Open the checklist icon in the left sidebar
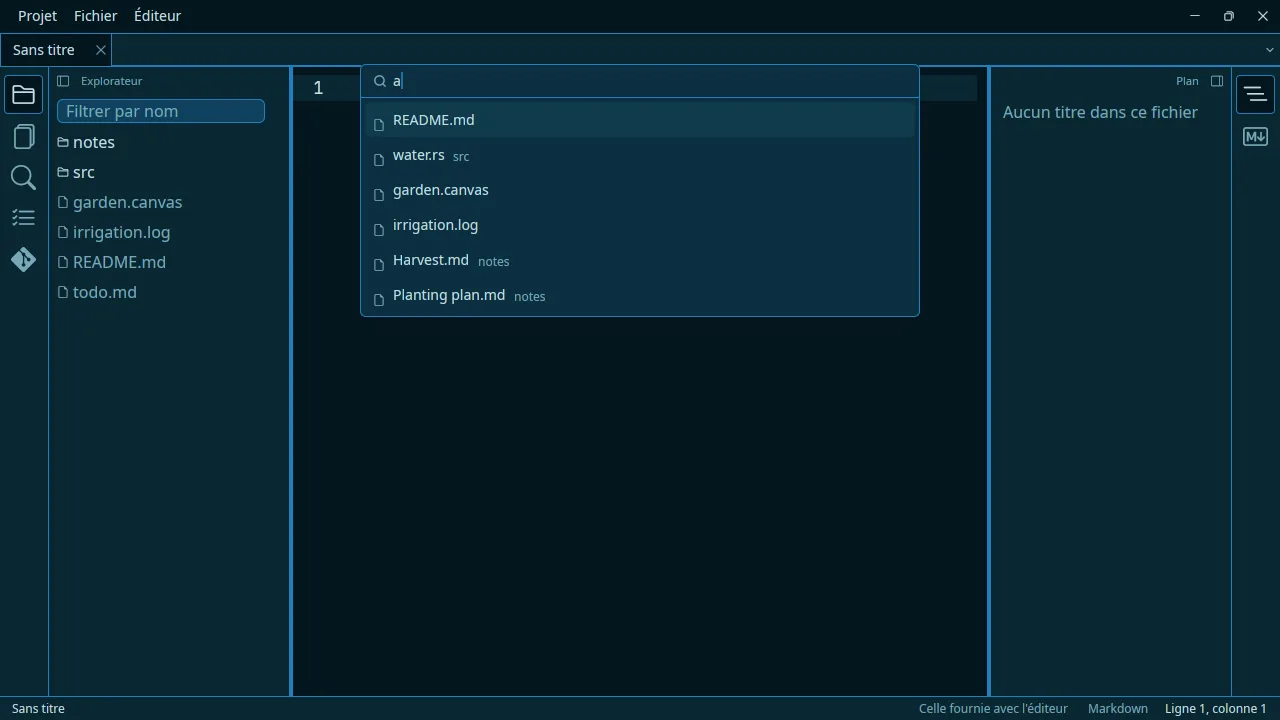This screenshot has width=1280, height=720. 23,218
